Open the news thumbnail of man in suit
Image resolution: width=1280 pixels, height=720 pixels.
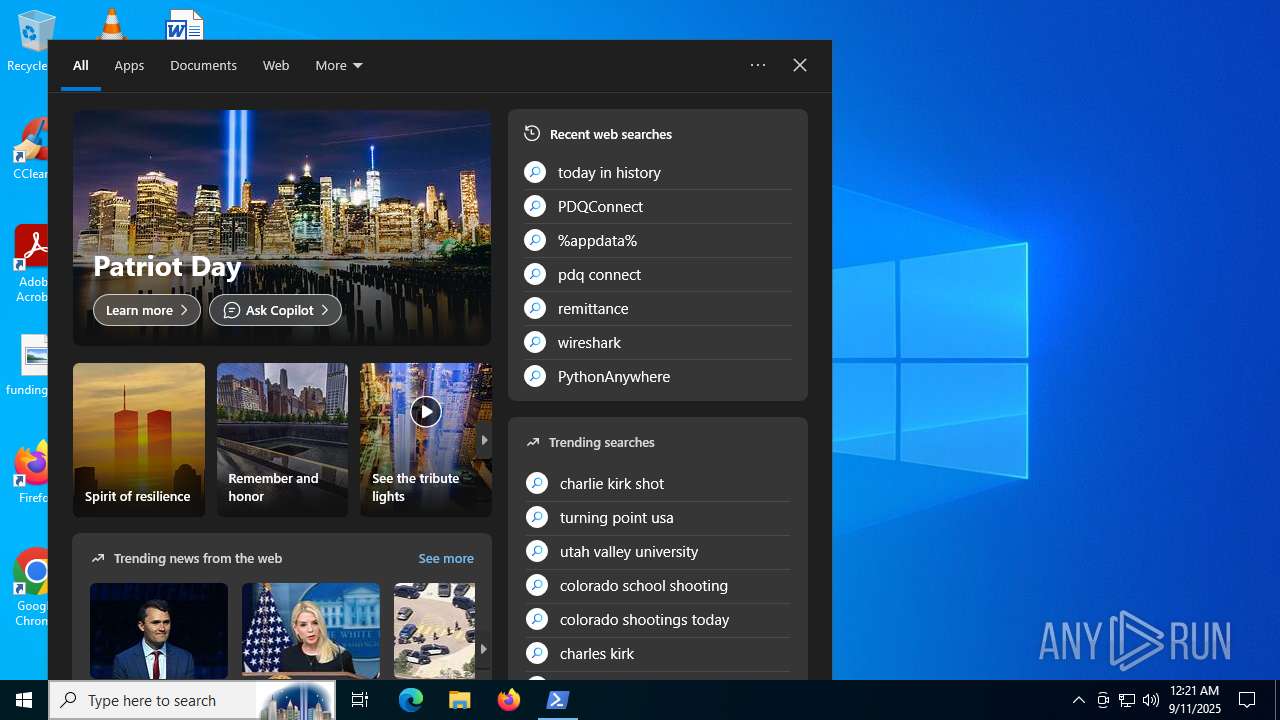tap(159, 631)
